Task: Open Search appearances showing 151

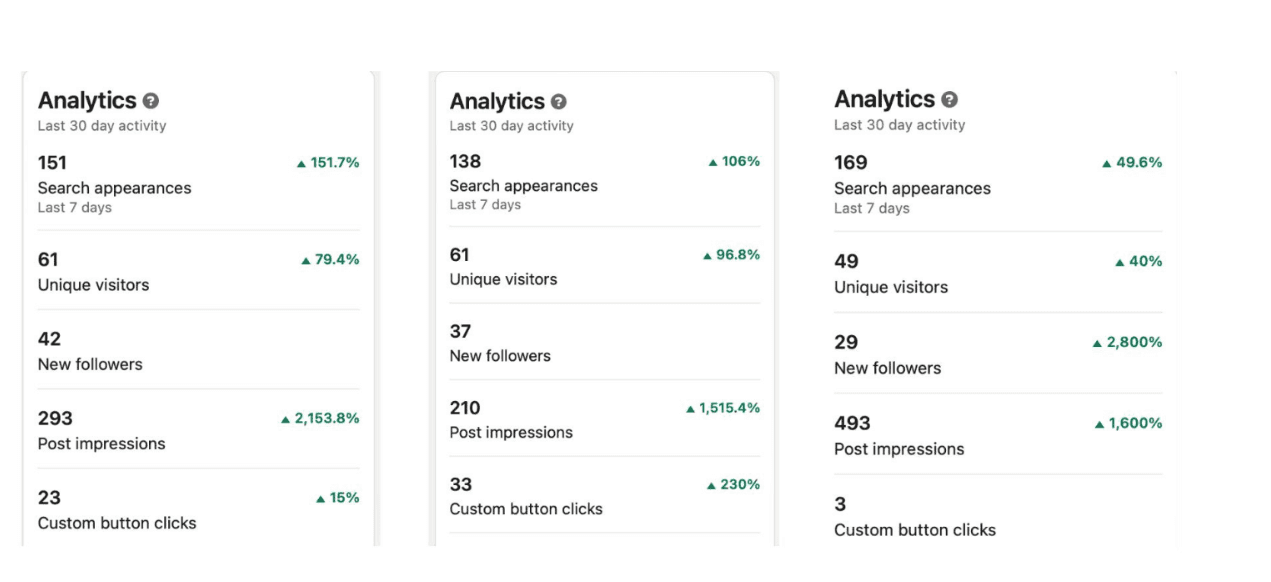Action: (x=198, y=184)
